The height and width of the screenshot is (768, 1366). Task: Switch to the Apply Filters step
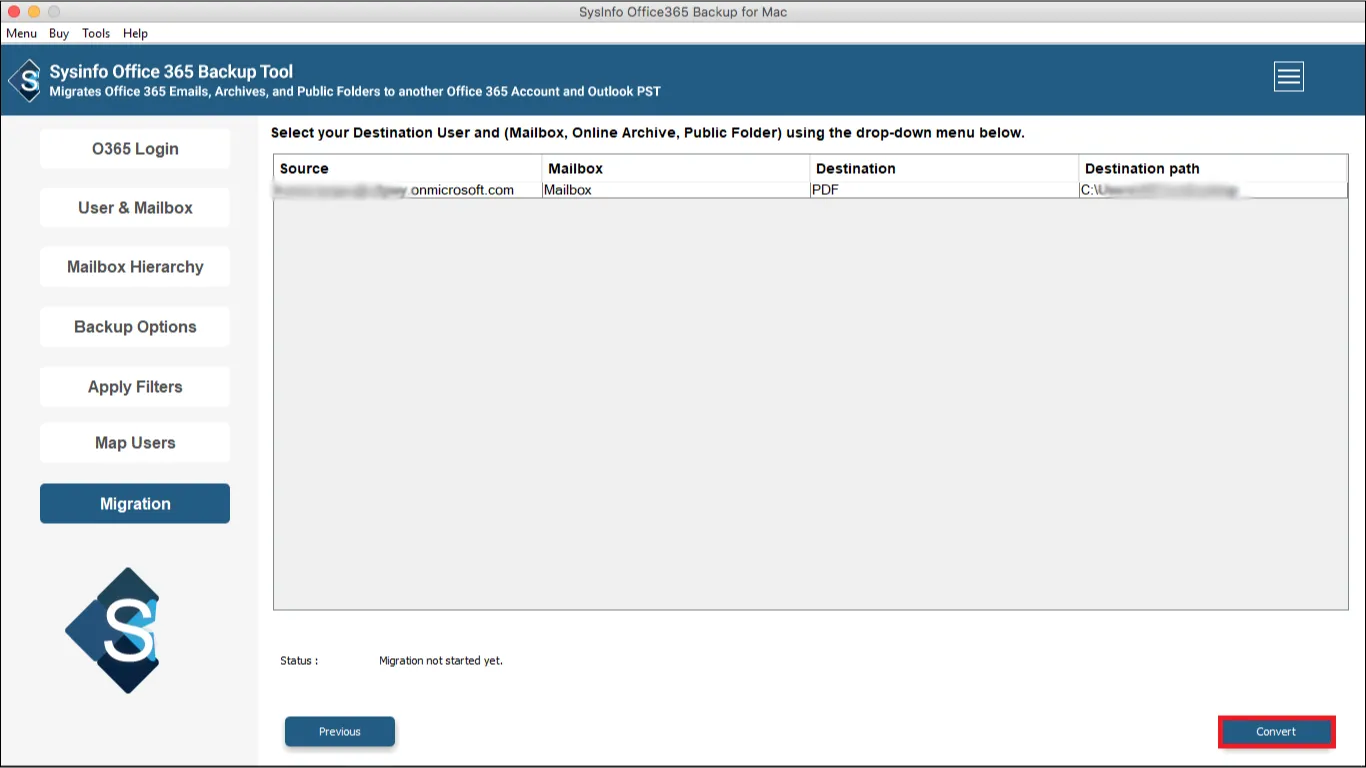click(x=135, y=387)
